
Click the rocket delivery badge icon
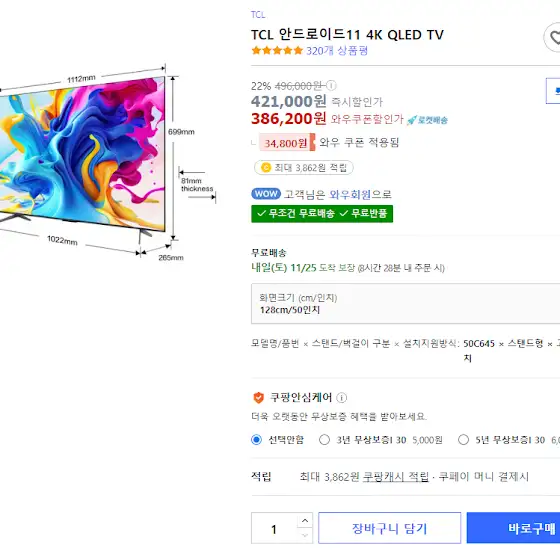[427, 120]
